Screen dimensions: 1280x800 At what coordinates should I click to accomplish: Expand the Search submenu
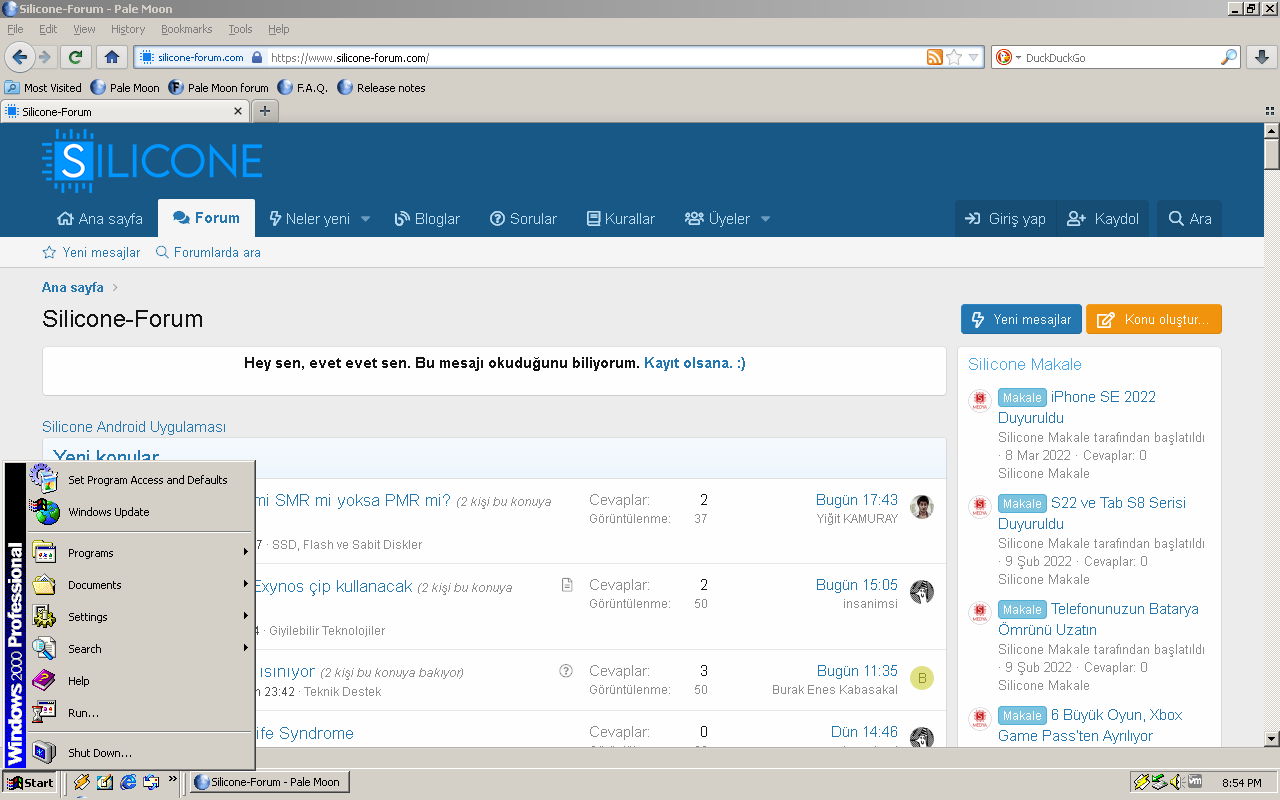coord(140,649)
